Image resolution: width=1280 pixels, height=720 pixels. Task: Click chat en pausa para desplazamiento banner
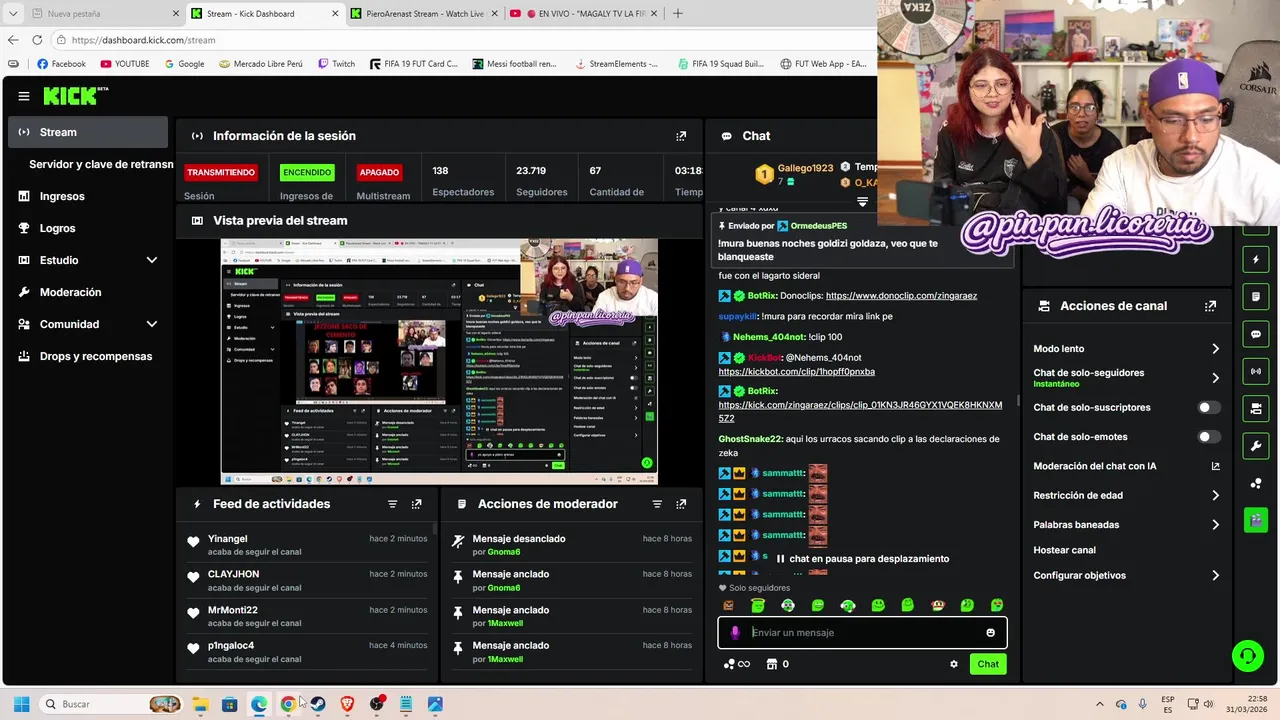pos(863,559)
